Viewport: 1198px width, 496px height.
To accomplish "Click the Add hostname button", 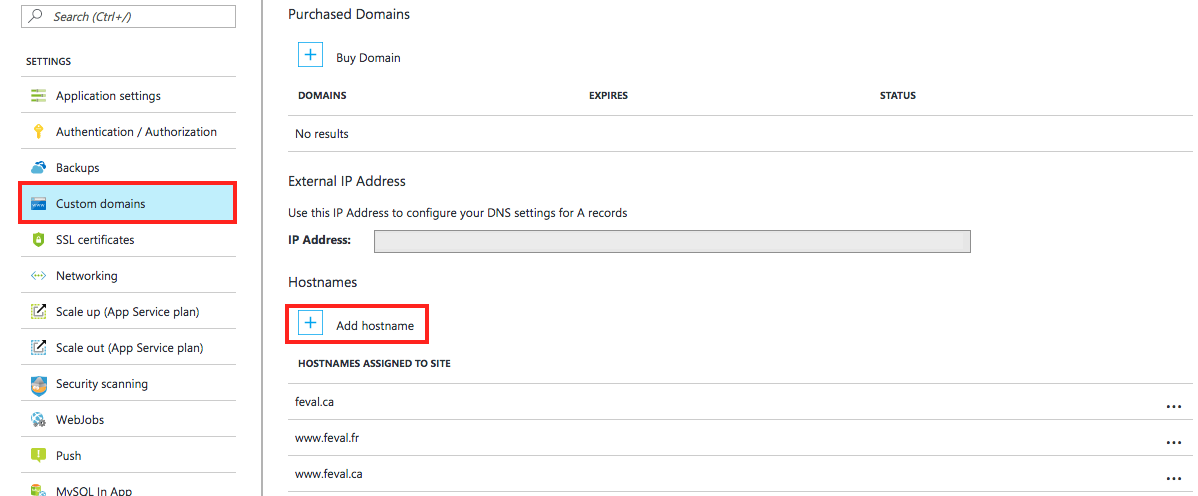I will (357, 323).
